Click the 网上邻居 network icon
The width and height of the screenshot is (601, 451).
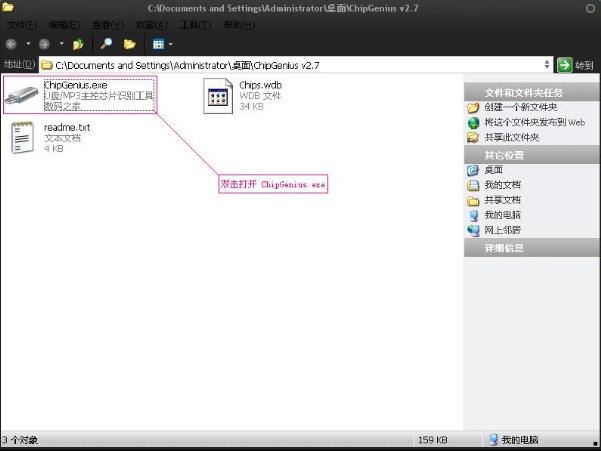point(474,230)
